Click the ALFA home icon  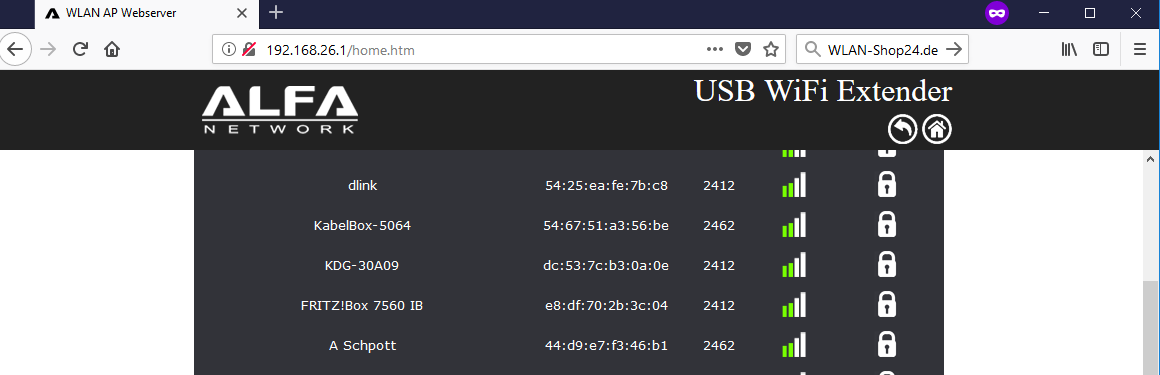[x=937, y=129]
